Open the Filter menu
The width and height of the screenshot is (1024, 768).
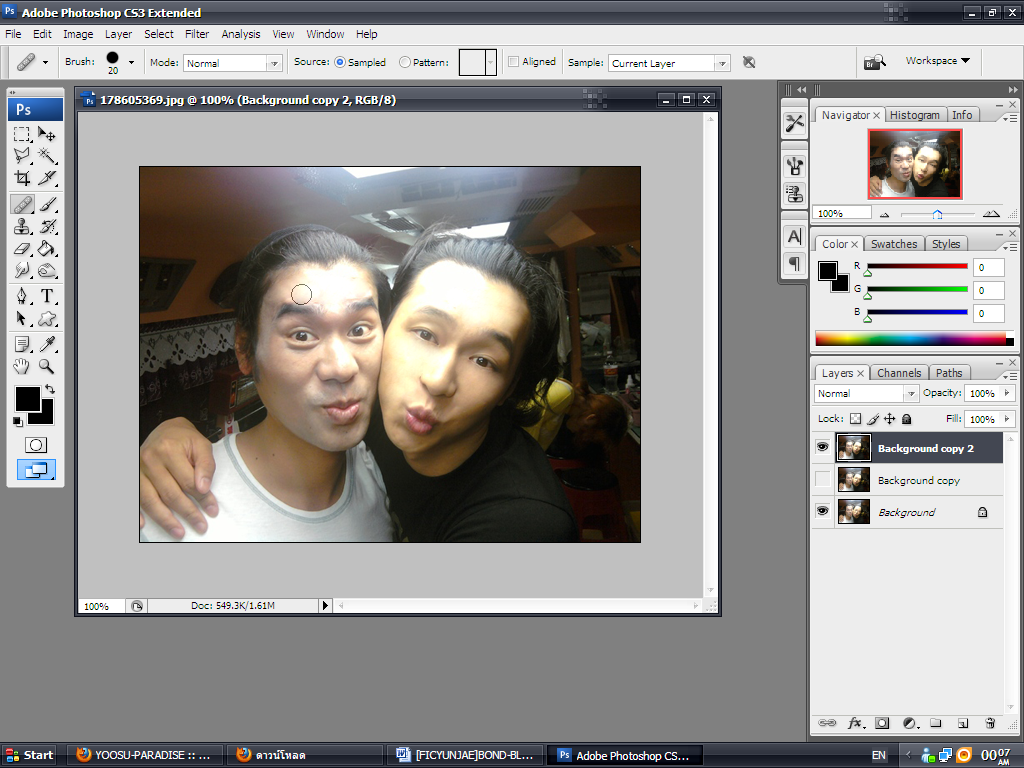(x=197, y=34)
